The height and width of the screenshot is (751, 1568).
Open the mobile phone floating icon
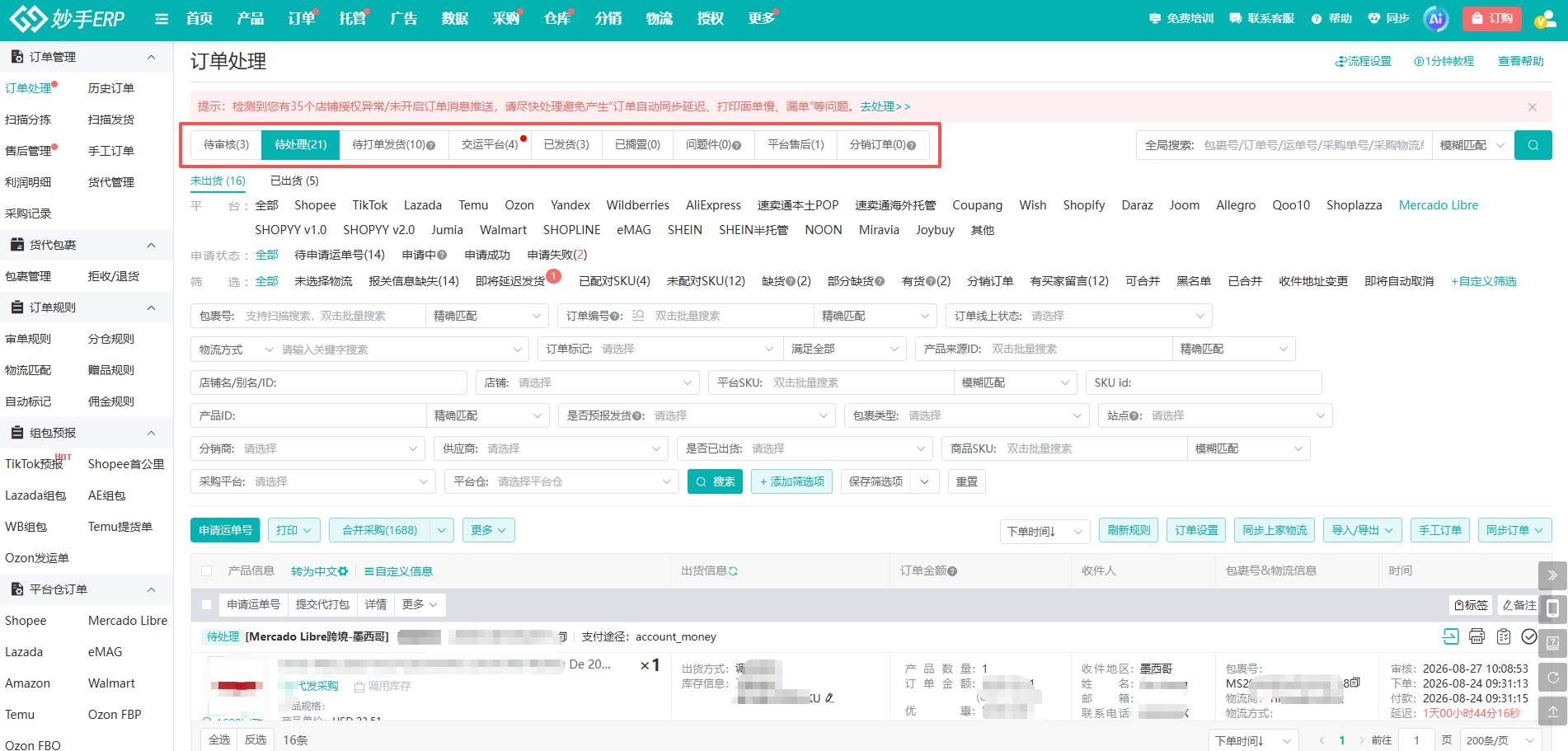tap(1552, 609)
